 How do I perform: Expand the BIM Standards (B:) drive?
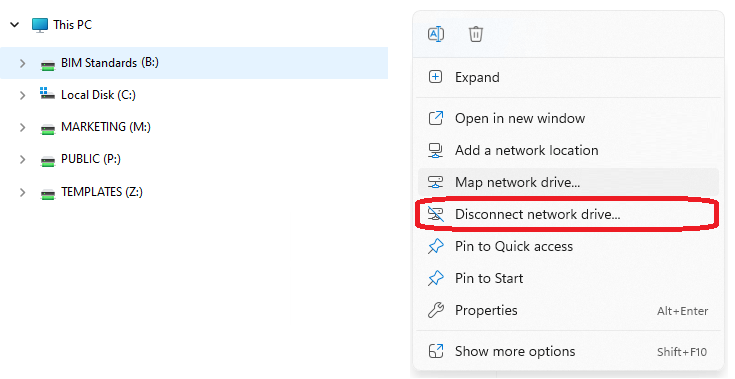22,63
